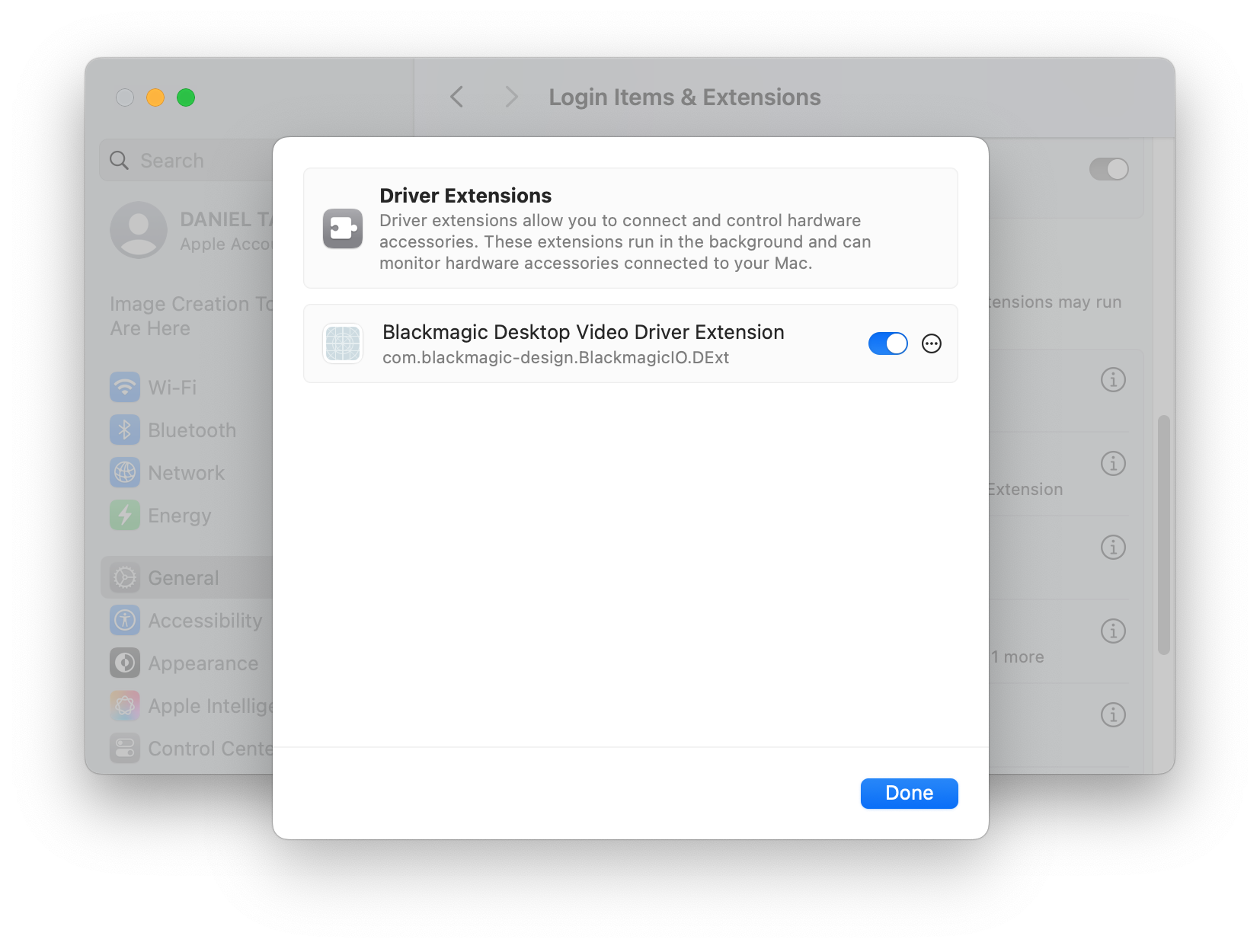
Task: Click the info button beside the 1 more row
Action: 1113,631
